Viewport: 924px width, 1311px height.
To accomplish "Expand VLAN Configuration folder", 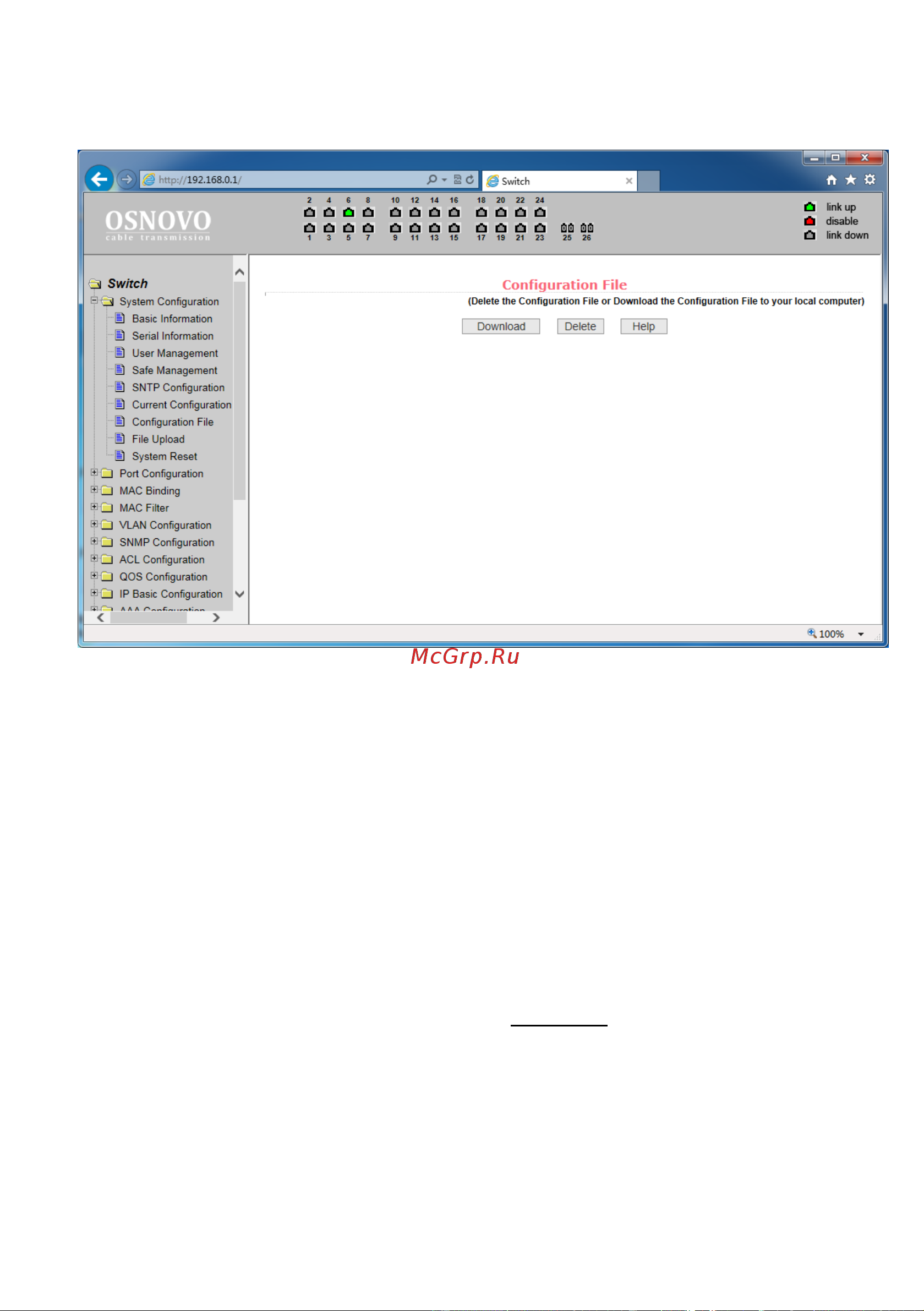I will 94,523.
